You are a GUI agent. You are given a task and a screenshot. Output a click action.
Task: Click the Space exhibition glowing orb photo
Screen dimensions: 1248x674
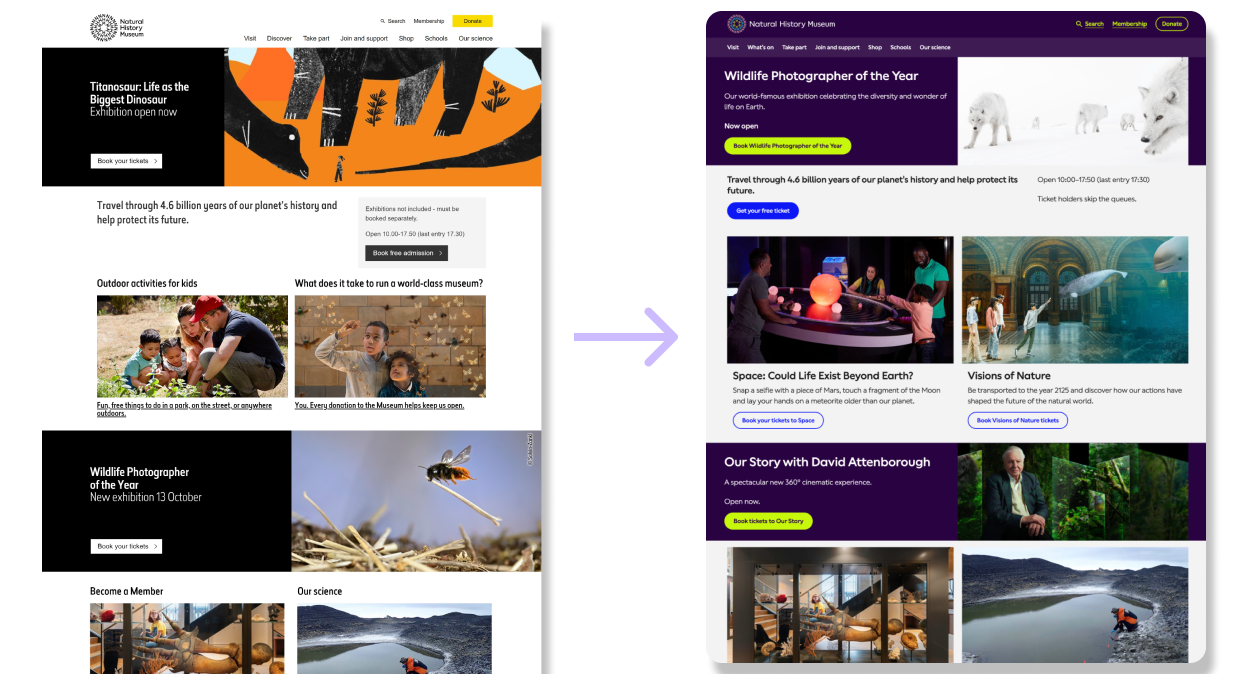pyautogui.click(x=840, y=300)
